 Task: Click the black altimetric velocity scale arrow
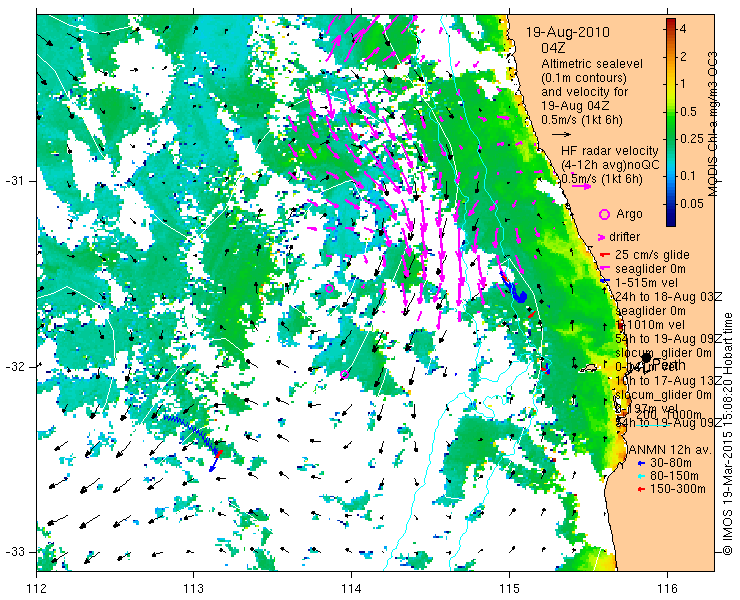click(x=562, y=135)
